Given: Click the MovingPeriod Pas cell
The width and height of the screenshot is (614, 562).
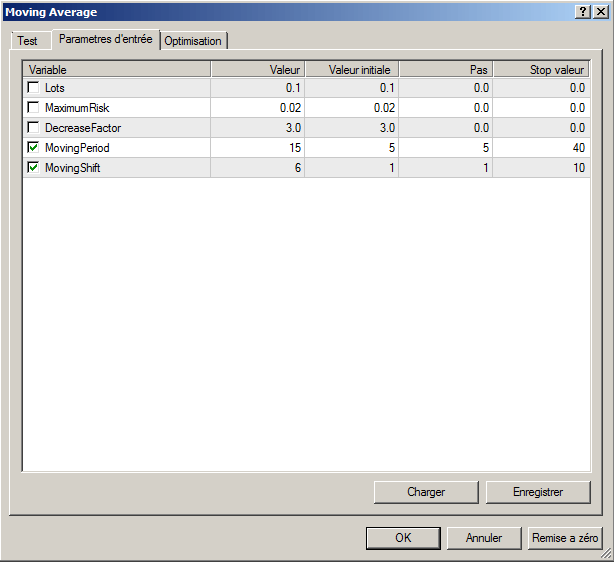Looking at the screenshot, I should point(447,148).
